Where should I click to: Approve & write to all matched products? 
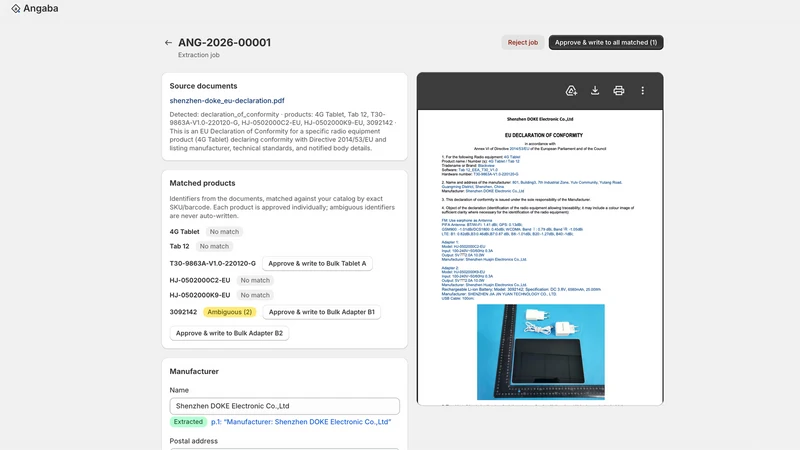(x=606, y=42)
